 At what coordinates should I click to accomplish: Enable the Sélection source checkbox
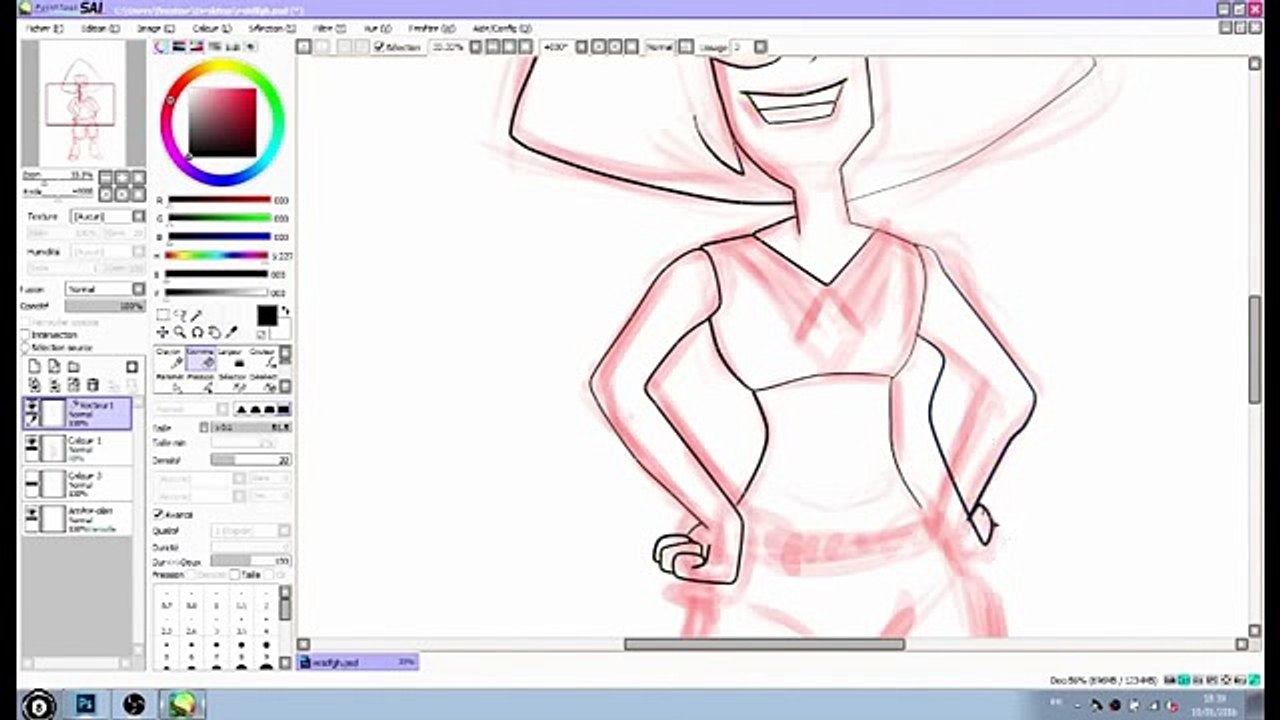point(26,347)
